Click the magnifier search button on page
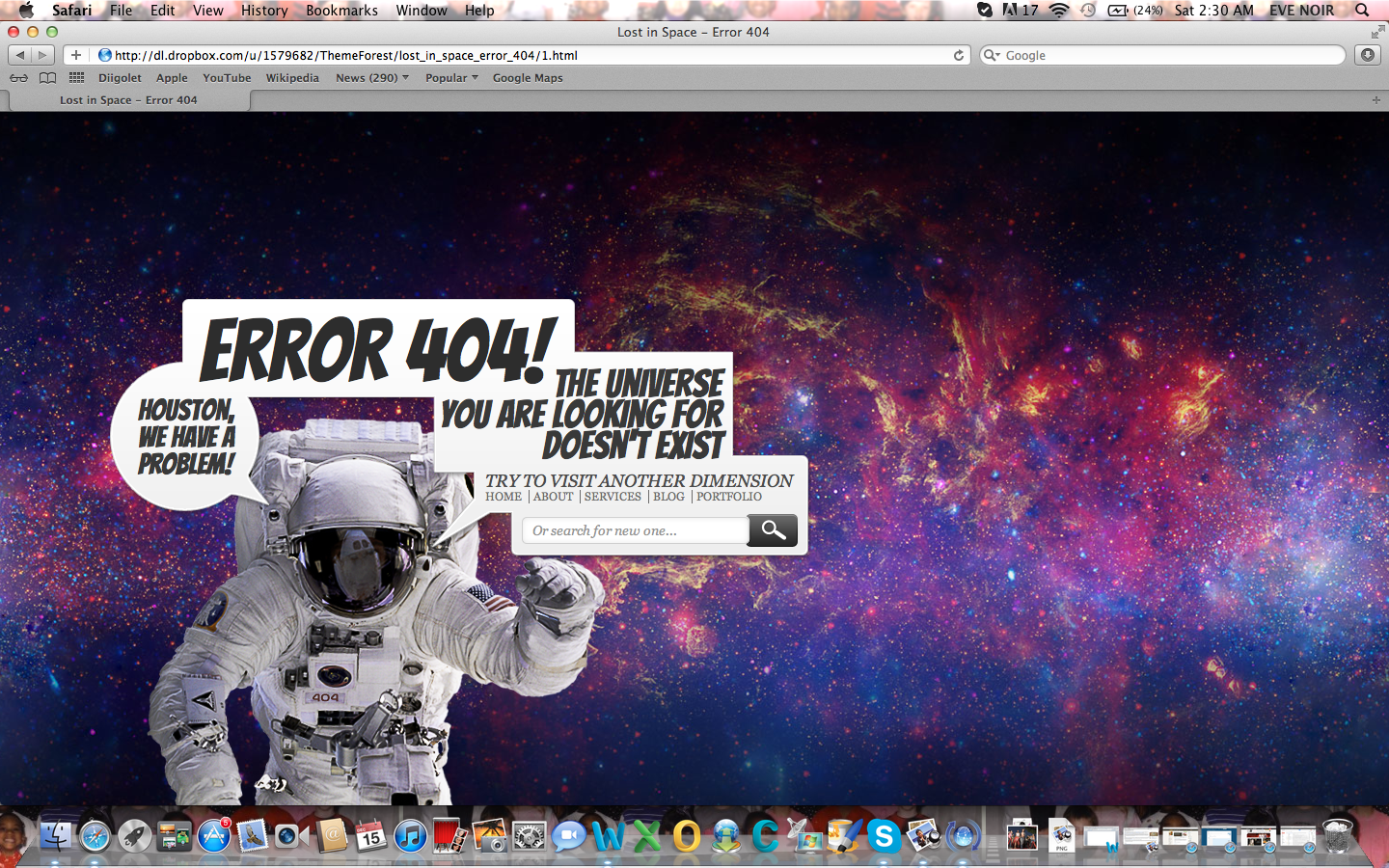 point(773,529)
